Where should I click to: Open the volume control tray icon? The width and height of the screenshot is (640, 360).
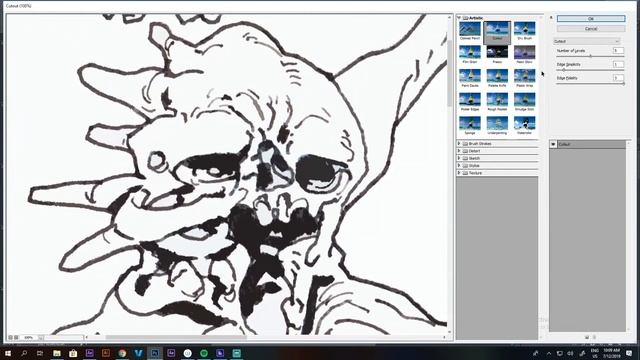pos(570,353)
